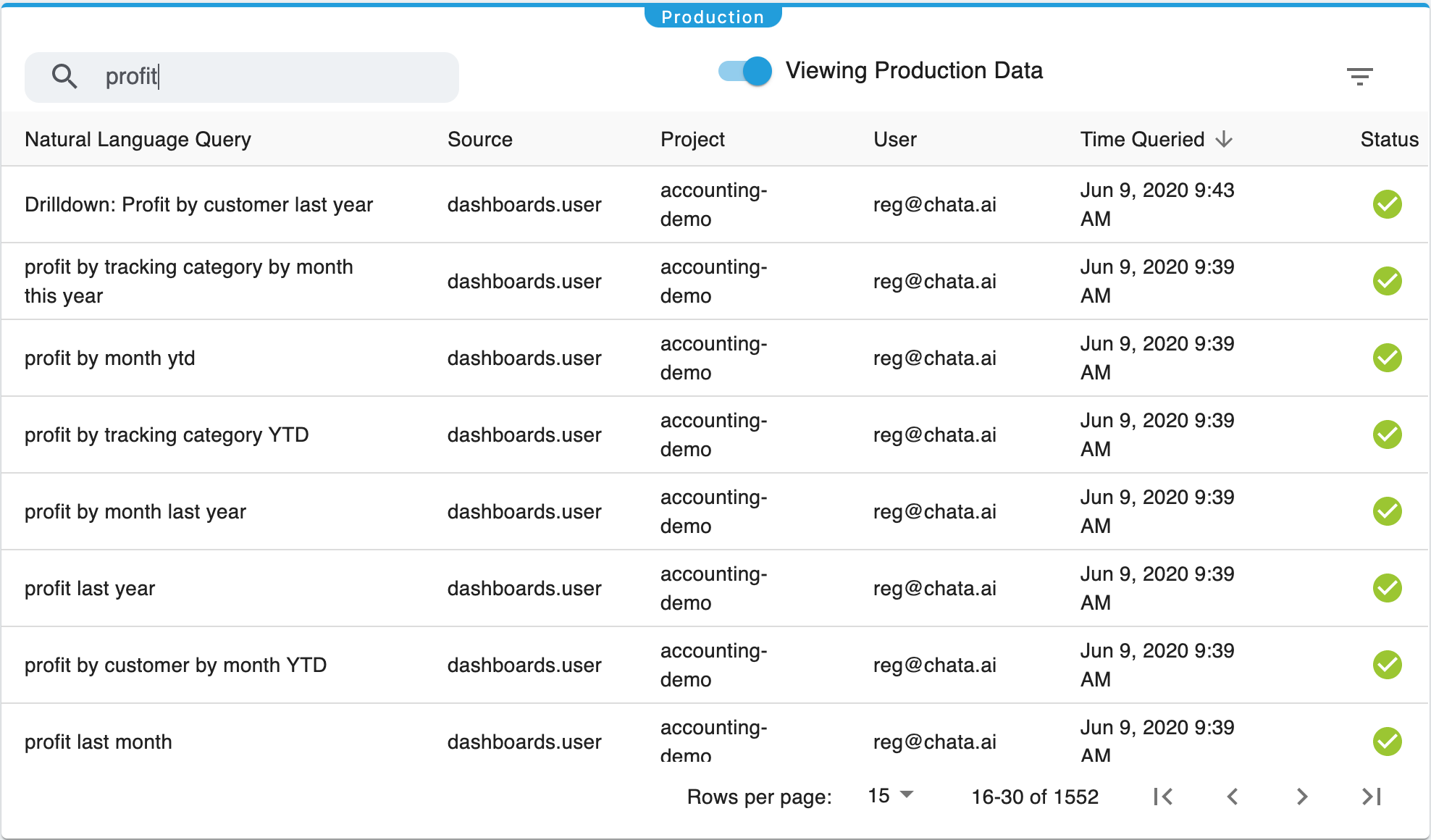
Task: Sort by Time Queried column header
Action: [x=1142, y=139]
